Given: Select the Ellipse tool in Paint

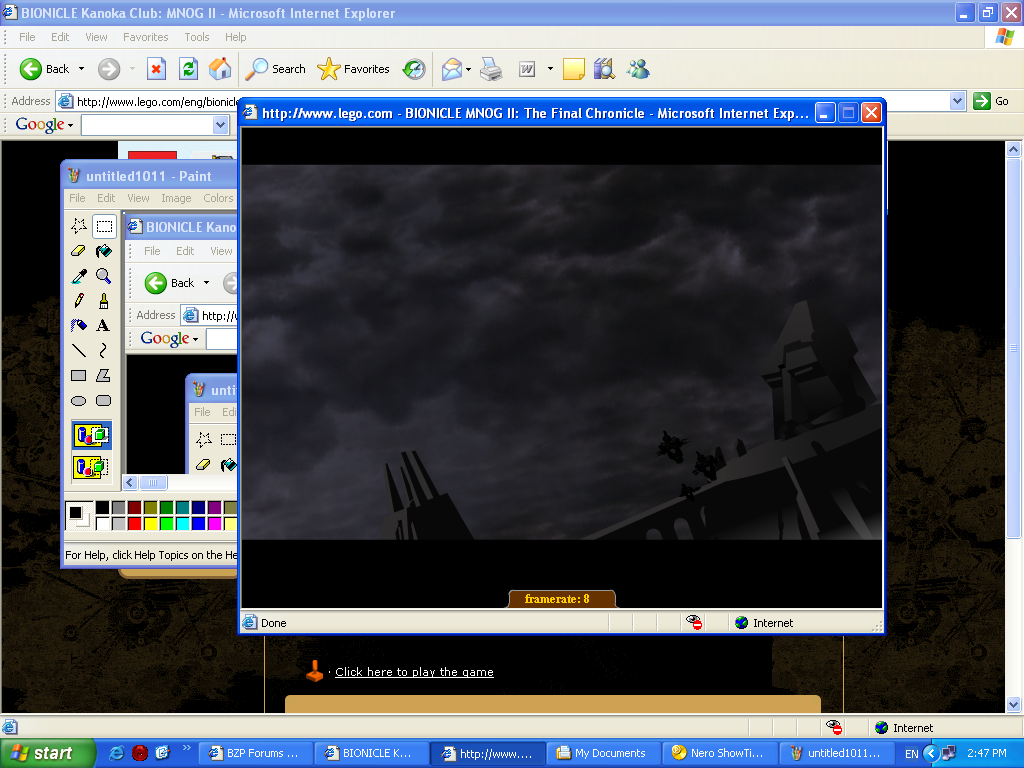Looking at the screenshot, I should [x=79, y=400].
